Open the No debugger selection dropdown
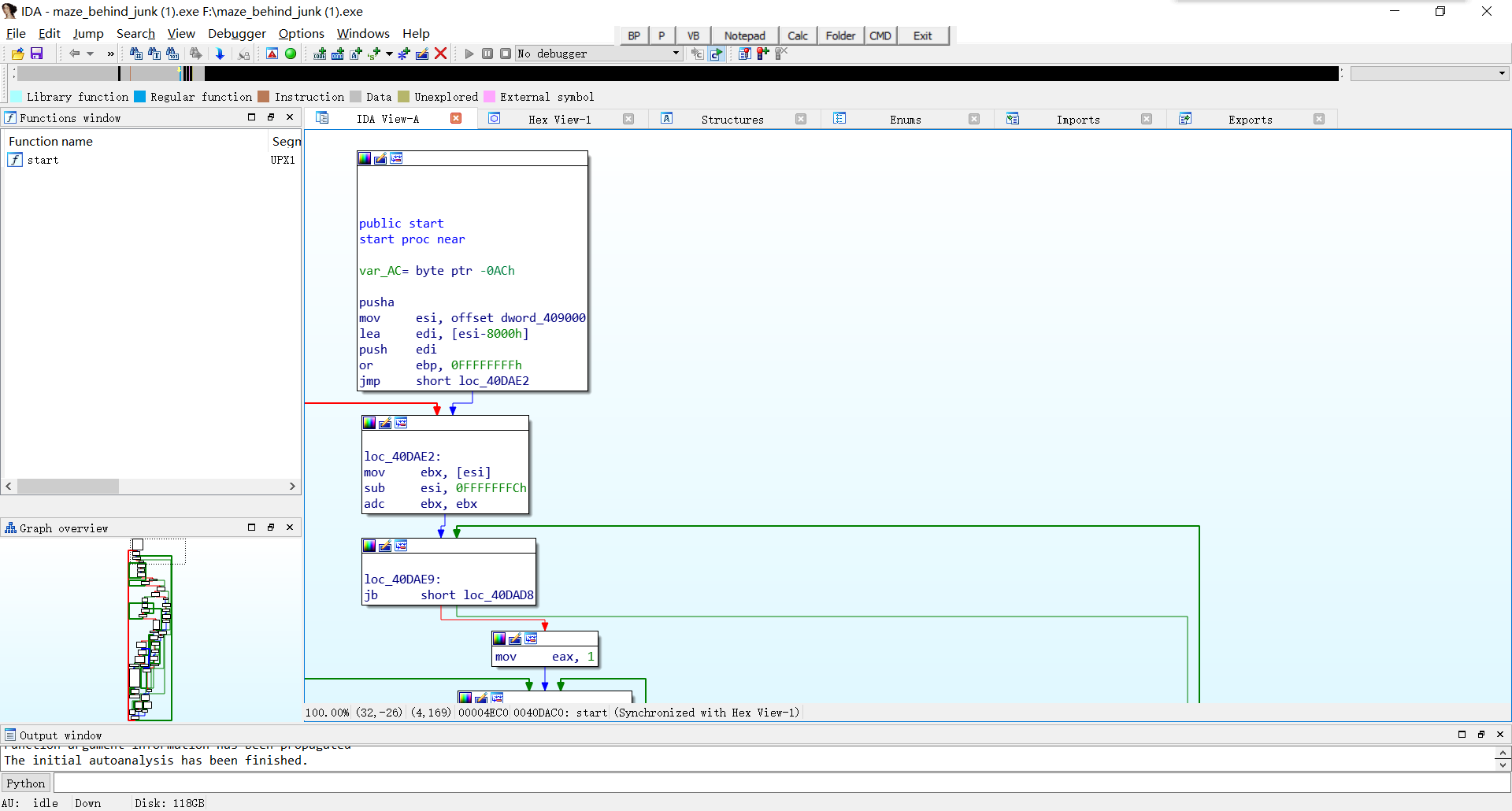The image size is (1512, 811). pos(598,54)
